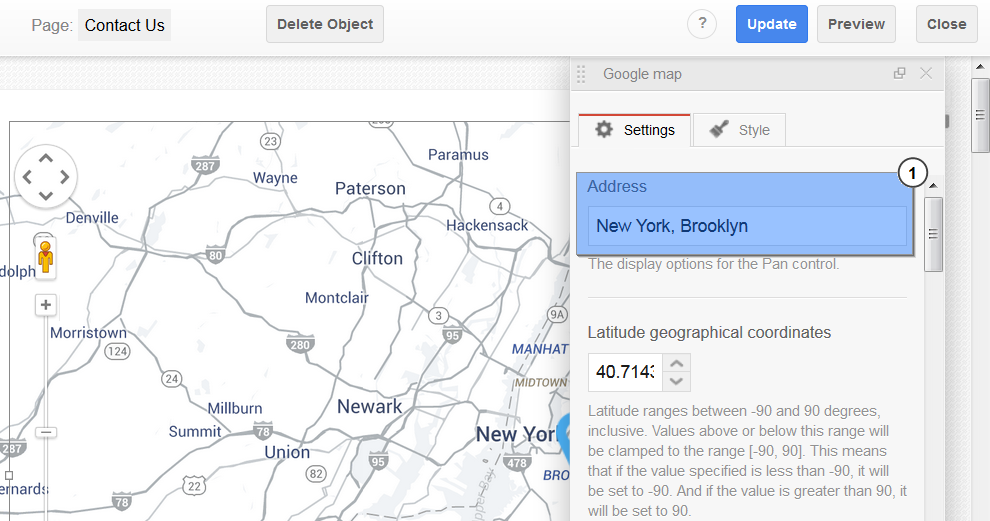Close the Google map settings panel
Image resolution: width=990 pixels, height=521 pixels.
coord(926,73)
